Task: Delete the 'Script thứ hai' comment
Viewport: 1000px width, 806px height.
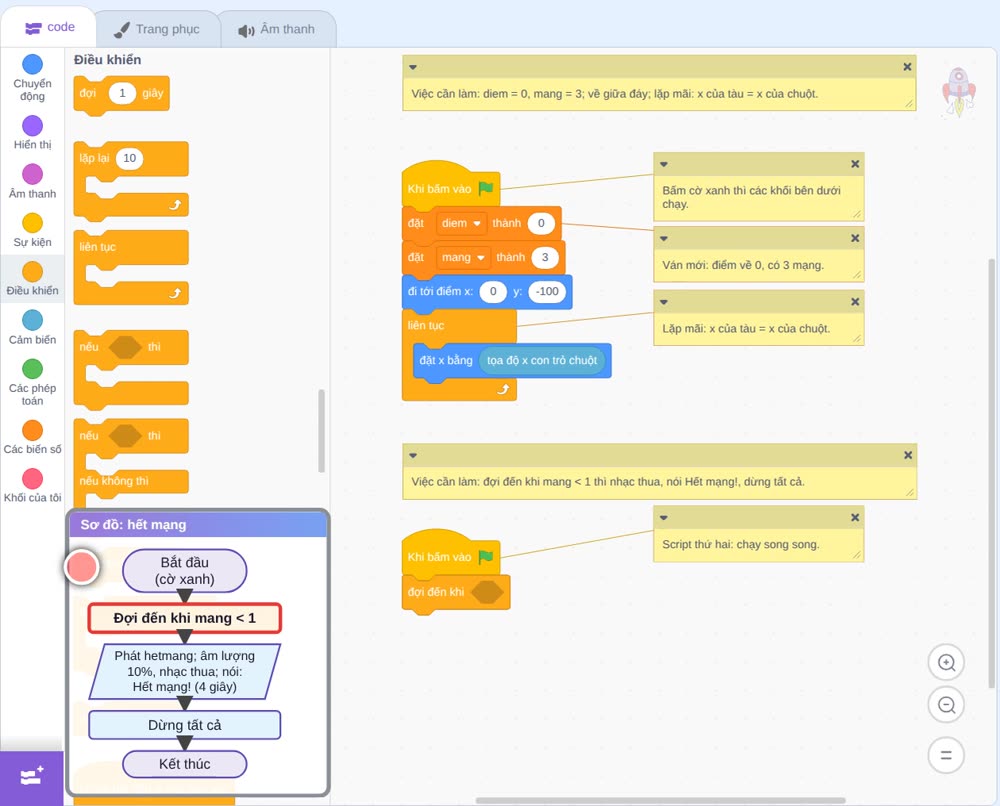Action: [x=855, y=518]
